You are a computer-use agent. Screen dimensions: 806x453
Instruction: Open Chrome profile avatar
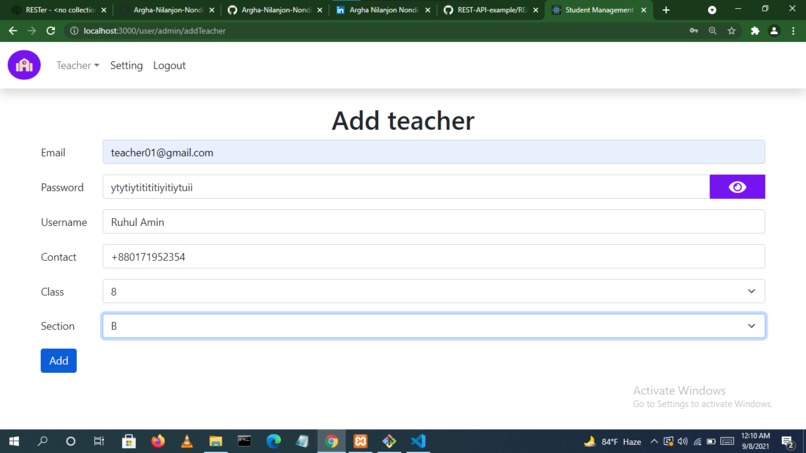click(x=774, y=31)
